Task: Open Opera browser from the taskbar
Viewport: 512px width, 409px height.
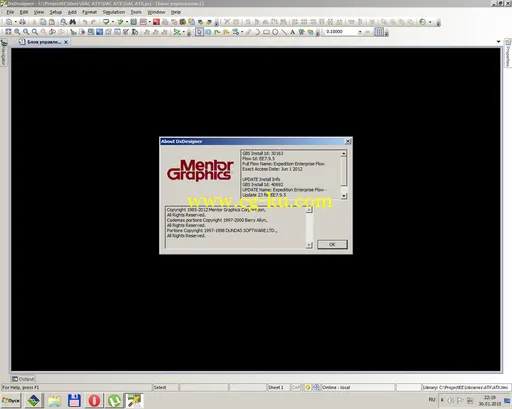Action: pos(94,400)
